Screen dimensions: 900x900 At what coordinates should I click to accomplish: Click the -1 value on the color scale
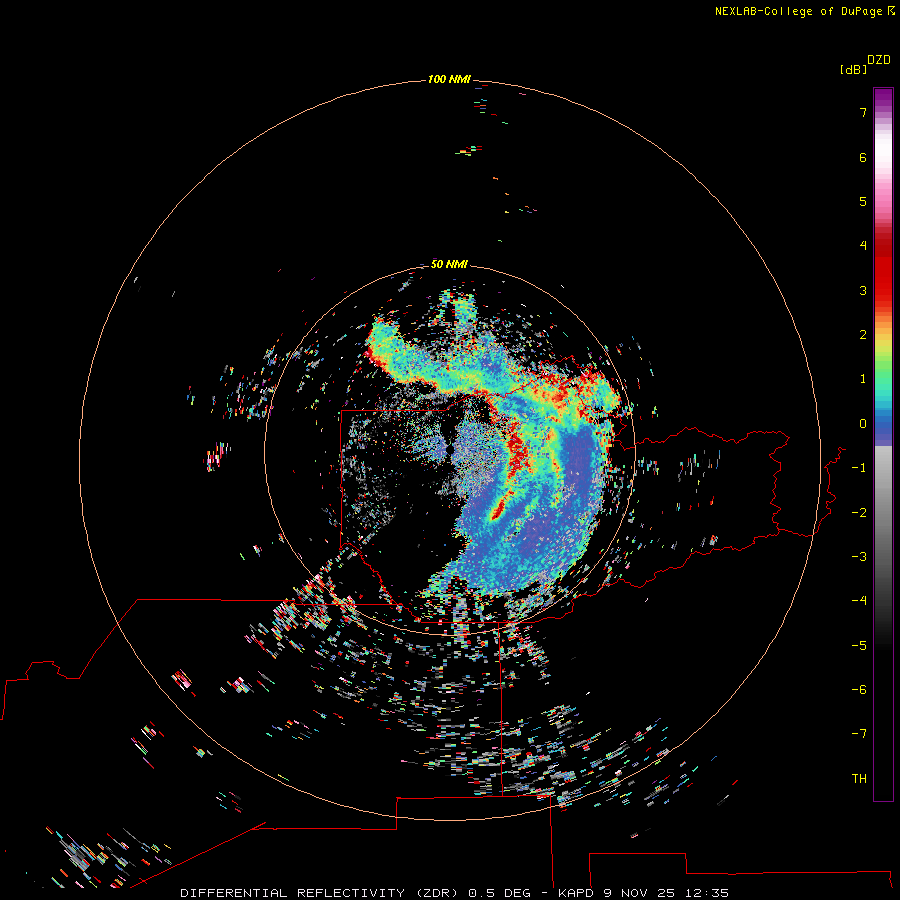(x=859, y=468)
